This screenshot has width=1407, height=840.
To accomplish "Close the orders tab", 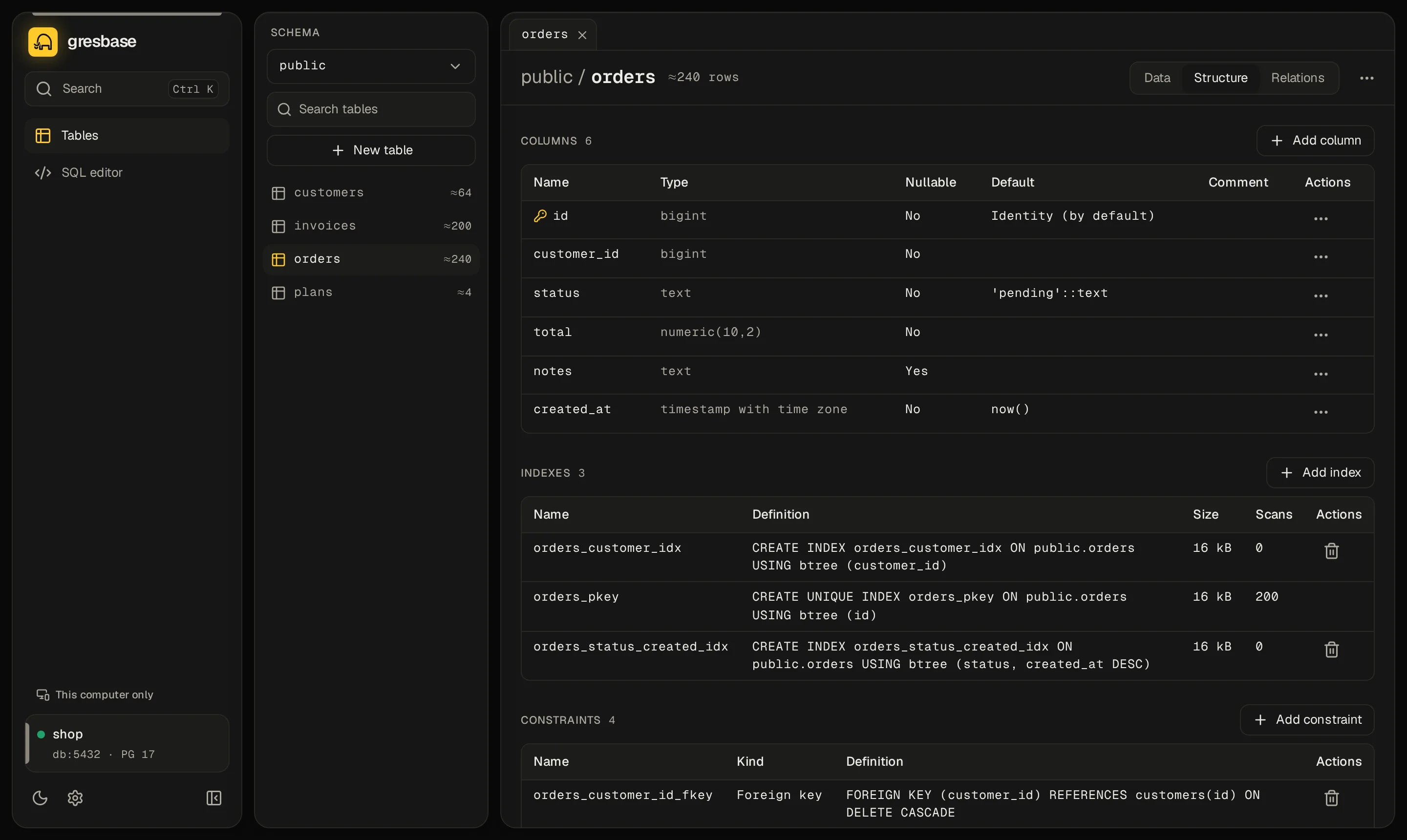I will (582, 35).
